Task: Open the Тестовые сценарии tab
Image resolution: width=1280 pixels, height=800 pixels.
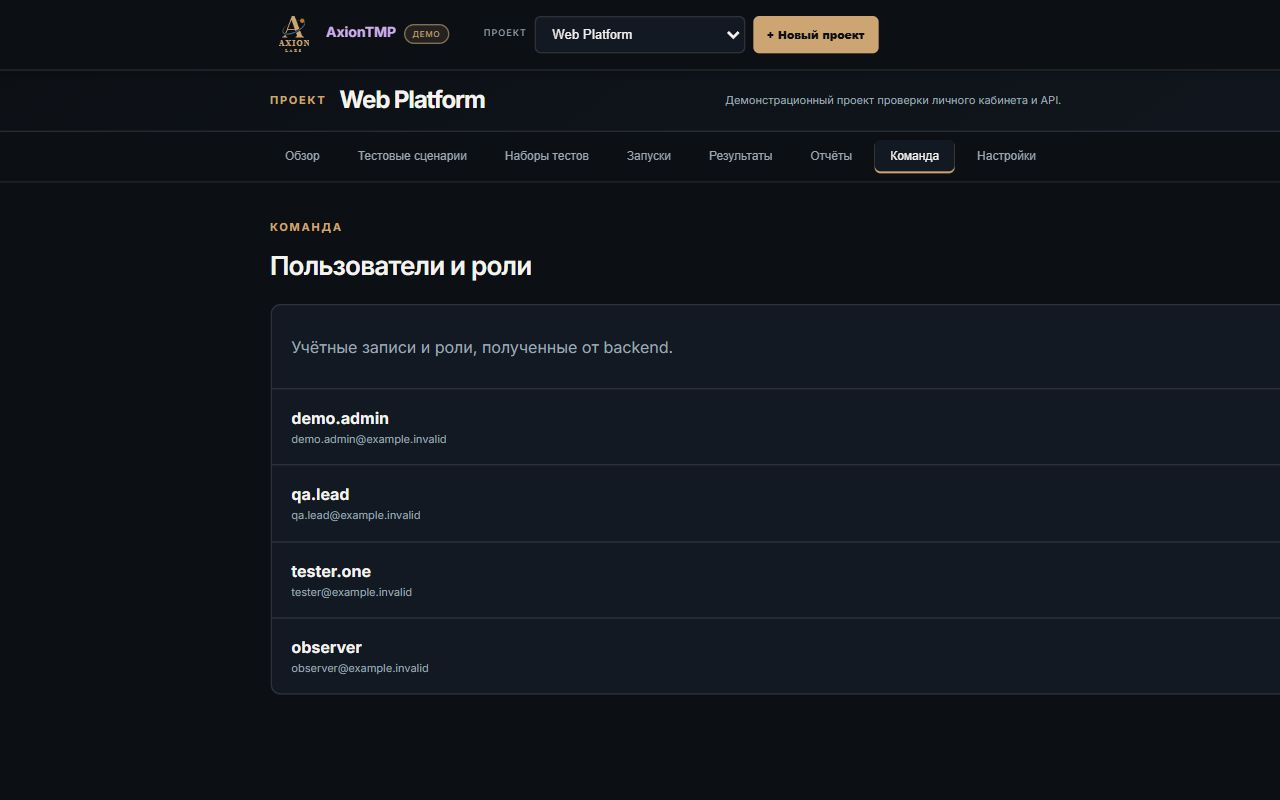Action: [412, 156]
